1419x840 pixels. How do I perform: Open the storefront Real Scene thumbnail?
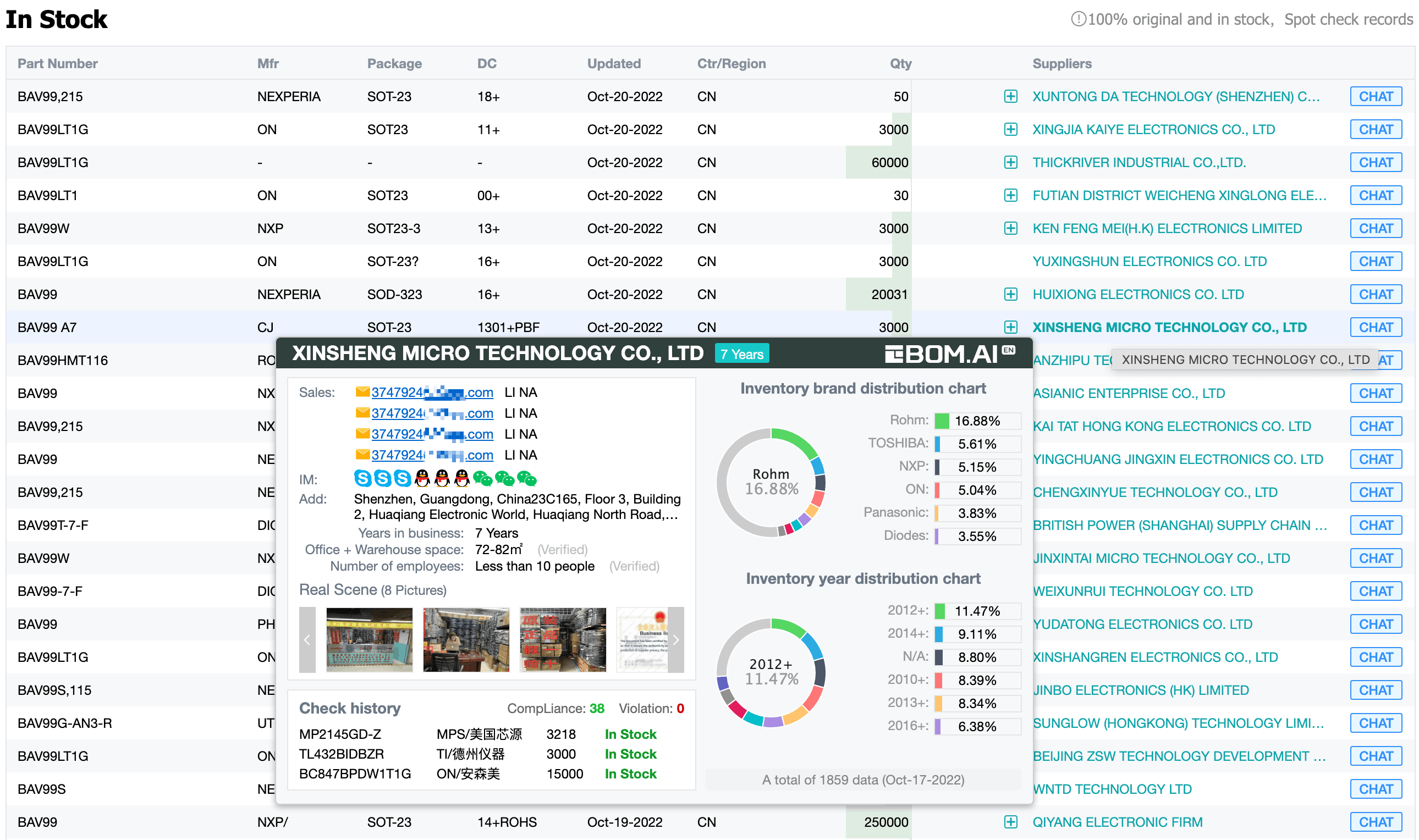pos(370,640)
